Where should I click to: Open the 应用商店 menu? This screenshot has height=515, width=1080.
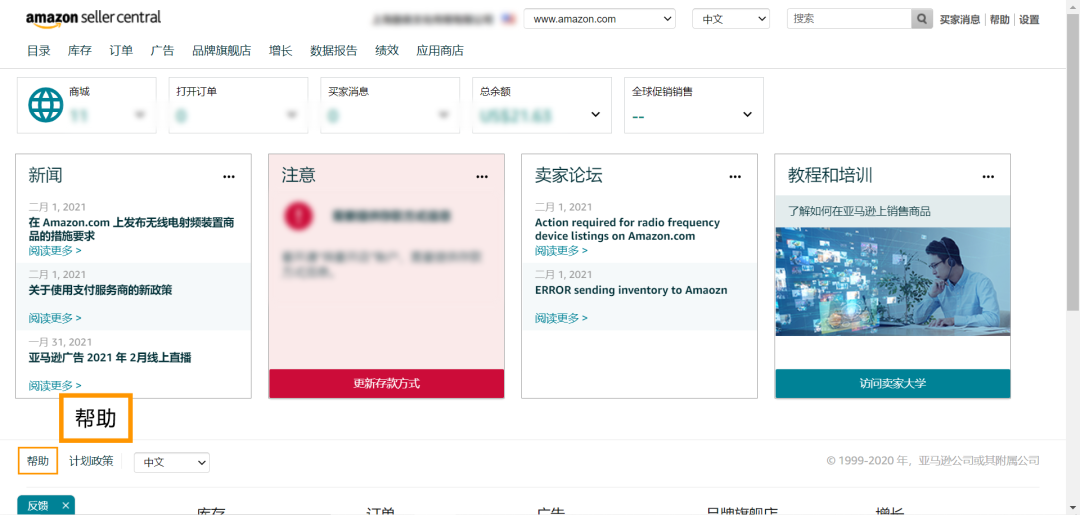pos(440,50)
